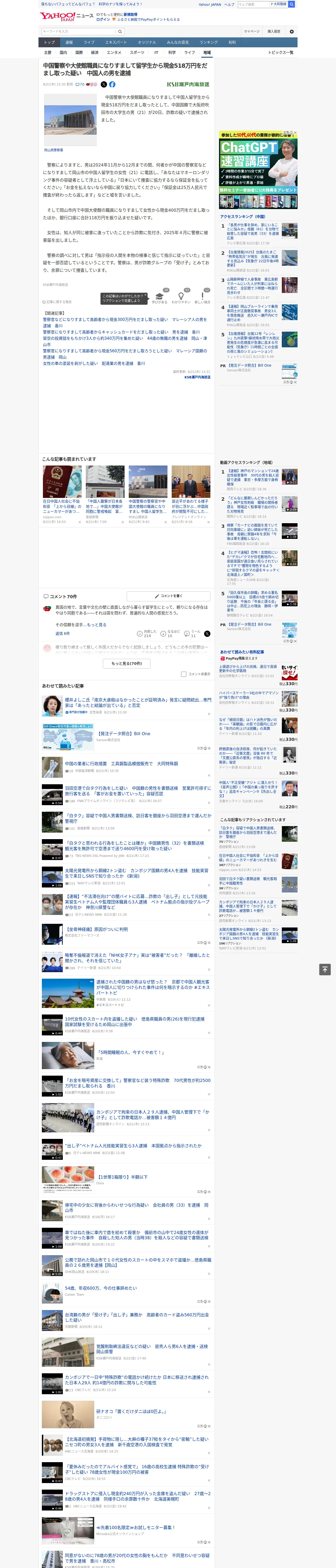Click the うーん reaction icon
The height and width of the screenshot is (1568, 336).
pyautogui.click(x=187, y=634)
